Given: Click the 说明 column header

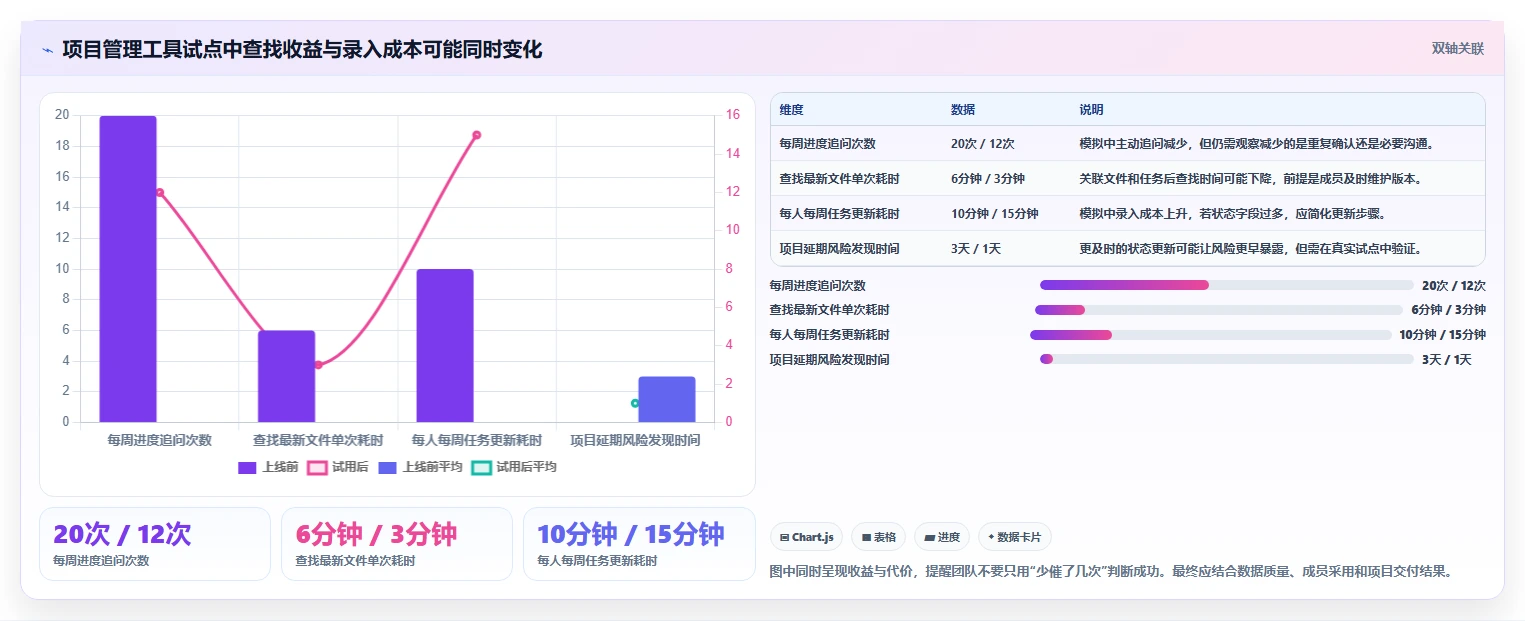Looking at the screenshot, I should click(1092, 110).
